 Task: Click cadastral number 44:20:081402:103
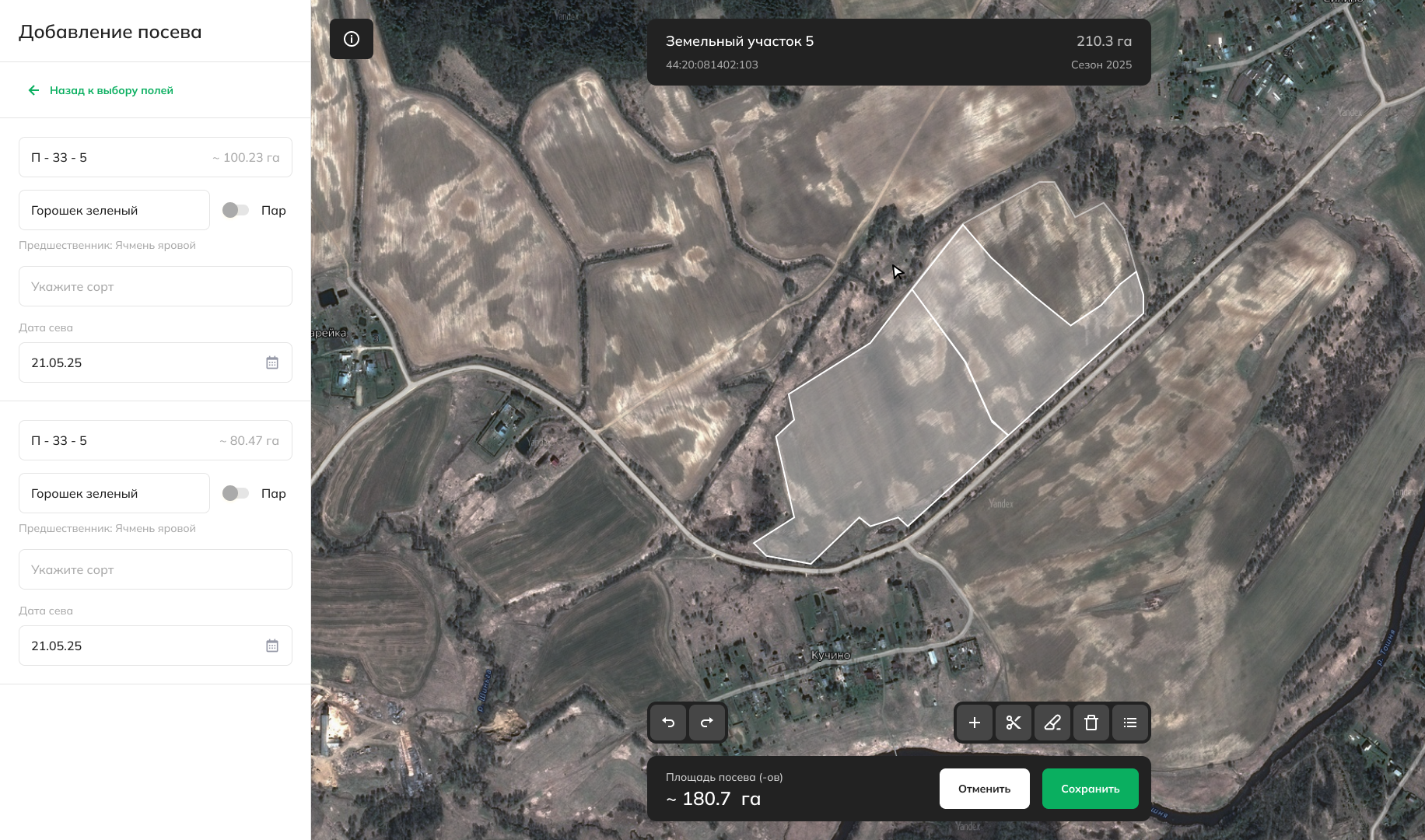pyautogui.click(x=712, y=65)
